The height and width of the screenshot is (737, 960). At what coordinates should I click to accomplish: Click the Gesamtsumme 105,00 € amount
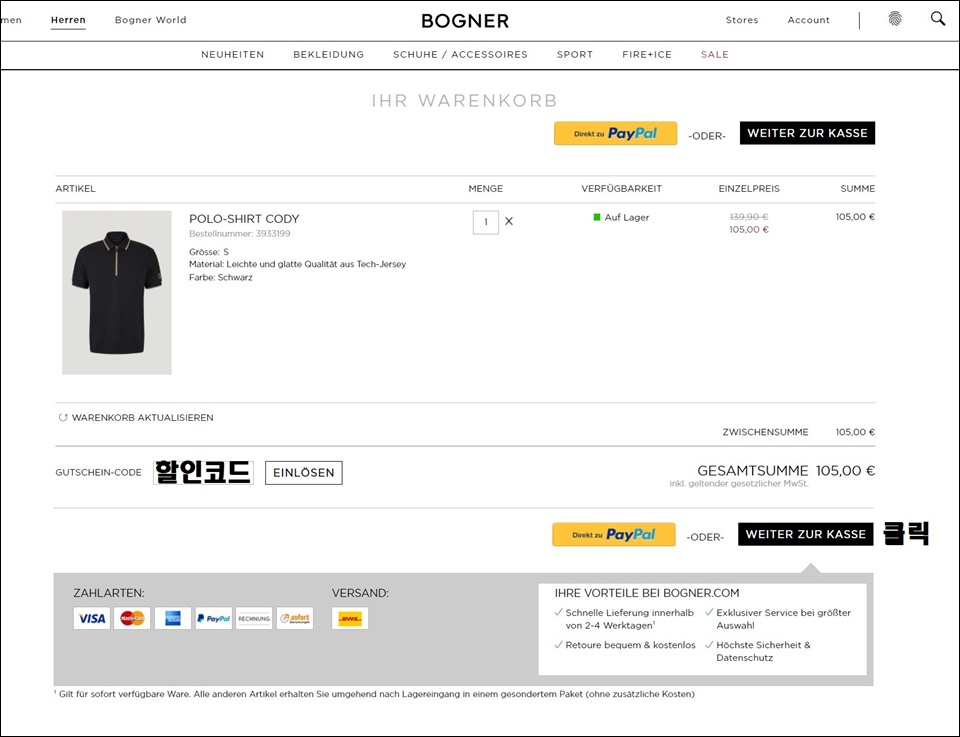(x=846, y=471)
